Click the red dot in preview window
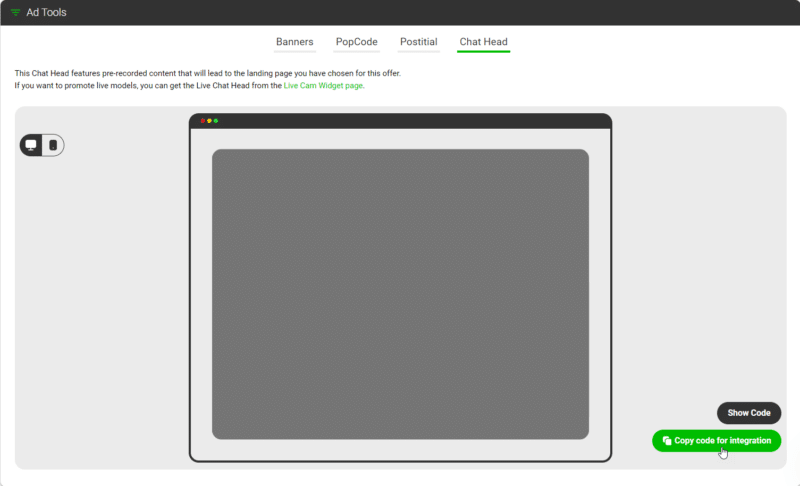This screenshot has height=486, width=800. [x=203, y=121]
